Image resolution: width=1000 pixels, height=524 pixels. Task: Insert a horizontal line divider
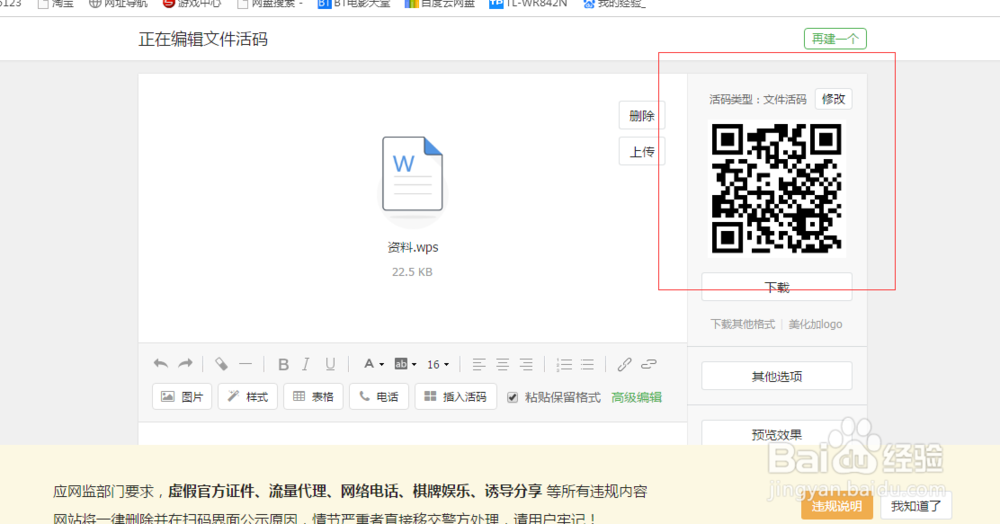(x=245, y=364)
